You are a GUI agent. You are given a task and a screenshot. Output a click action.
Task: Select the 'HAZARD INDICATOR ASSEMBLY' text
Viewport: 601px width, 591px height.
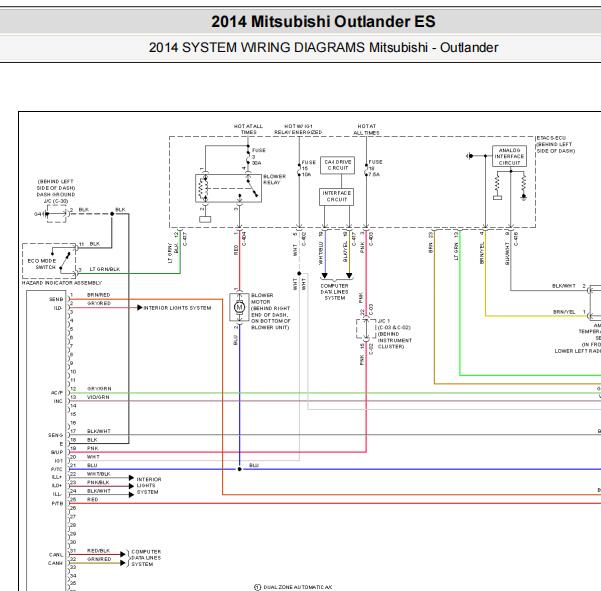(62, 283)
